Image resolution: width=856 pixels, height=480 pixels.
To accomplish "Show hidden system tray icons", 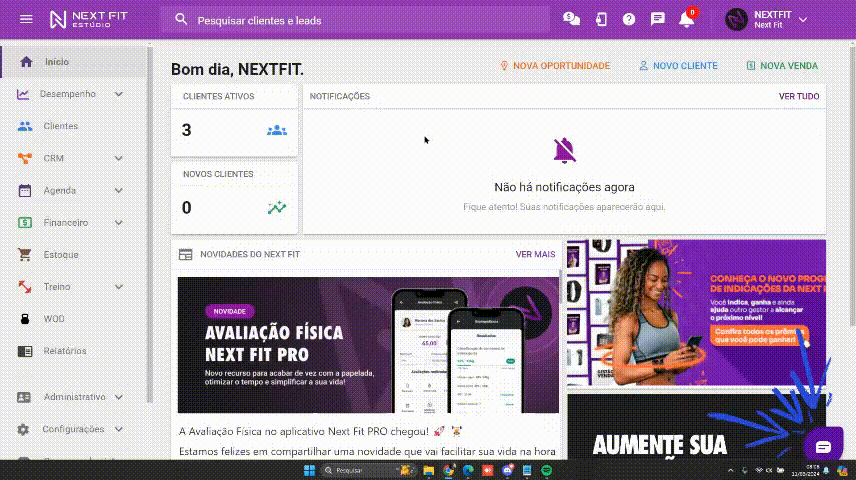I will [x=730, y=470].
